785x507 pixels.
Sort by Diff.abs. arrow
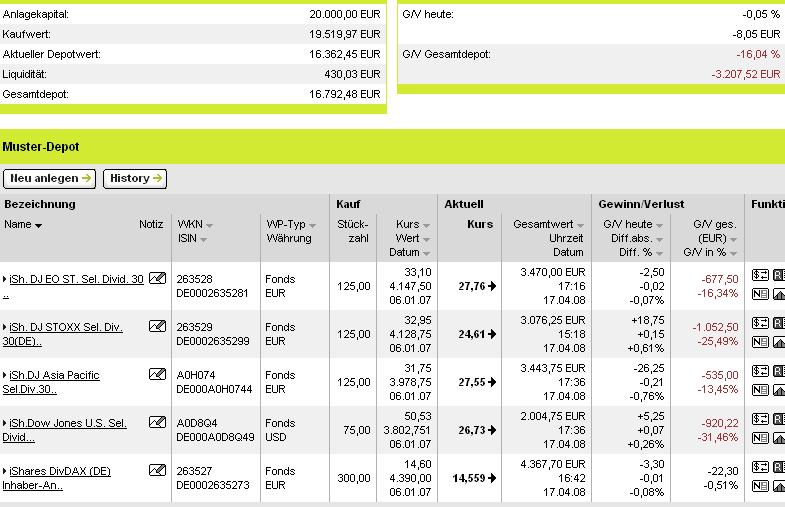pyautogui.click(x=659, y=240)
